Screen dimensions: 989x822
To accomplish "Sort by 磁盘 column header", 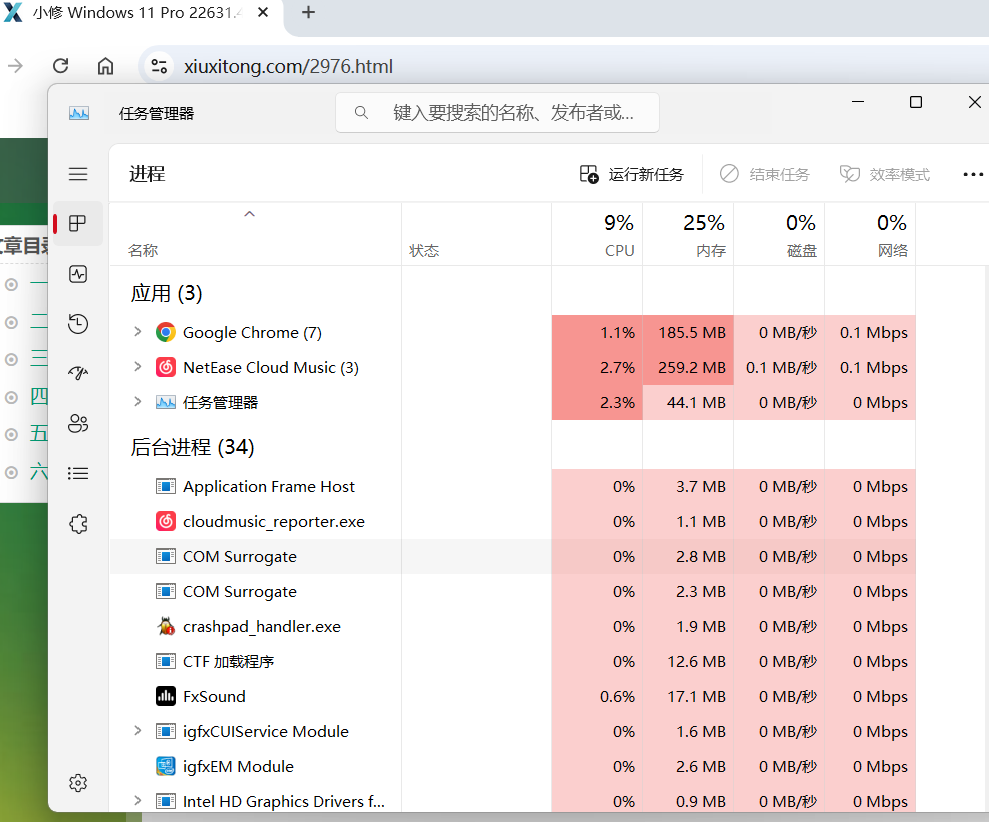I will pos(779,234).
